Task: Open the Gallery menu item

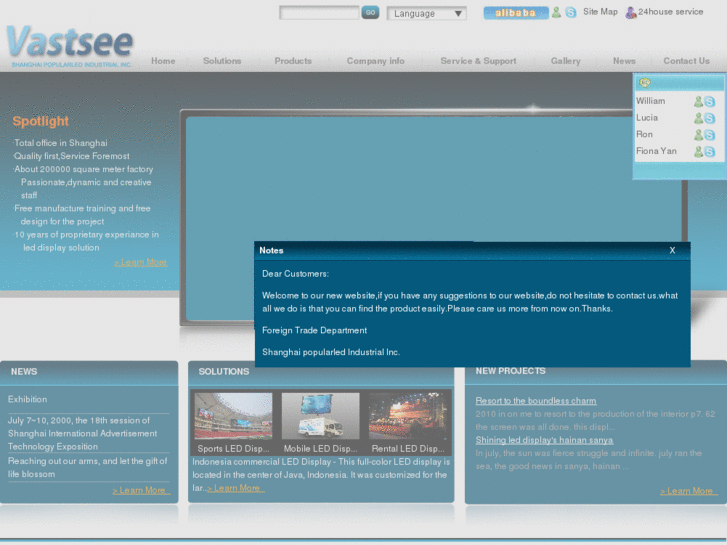Action: [566, 61]
